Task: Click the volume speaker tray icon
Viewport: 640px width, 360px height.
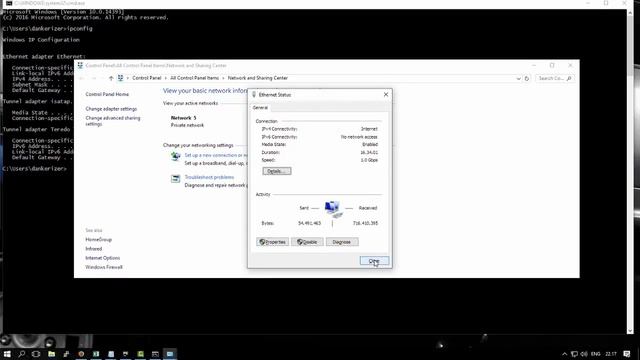Action: coord(584,354)
